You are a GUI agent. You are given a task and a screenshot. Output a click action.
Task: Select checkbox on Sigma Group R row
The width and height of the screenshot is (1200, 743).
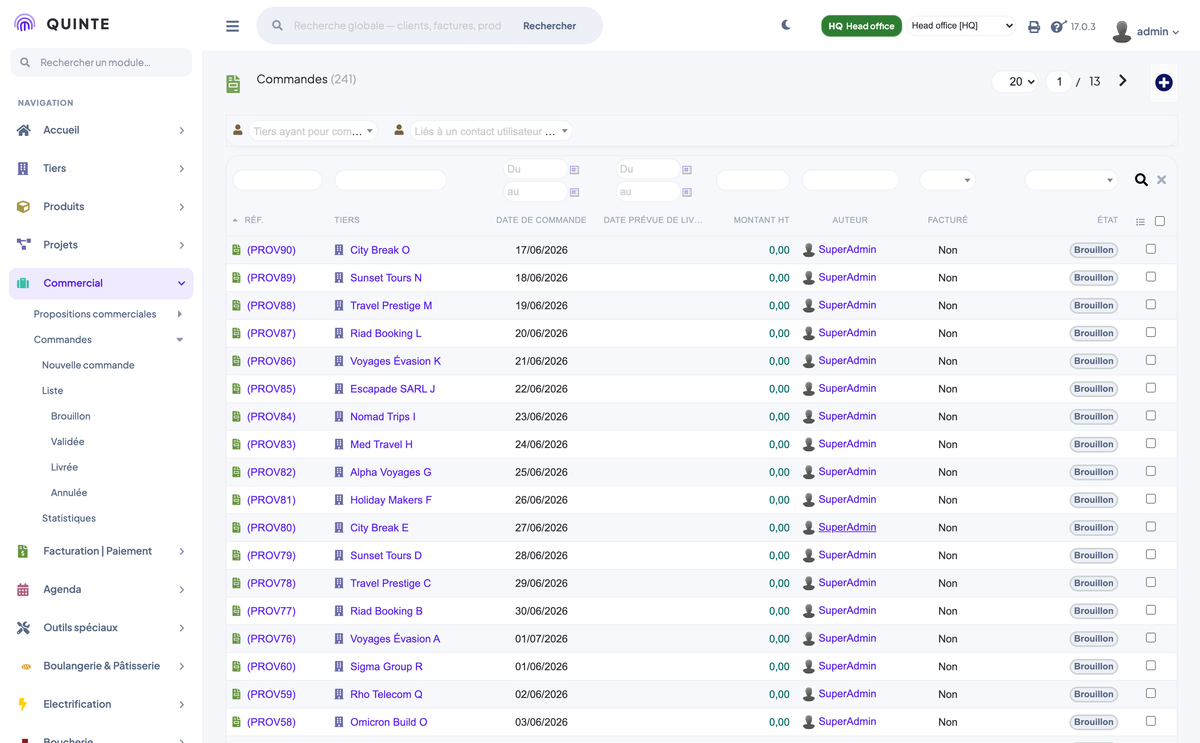(1151, 665)
